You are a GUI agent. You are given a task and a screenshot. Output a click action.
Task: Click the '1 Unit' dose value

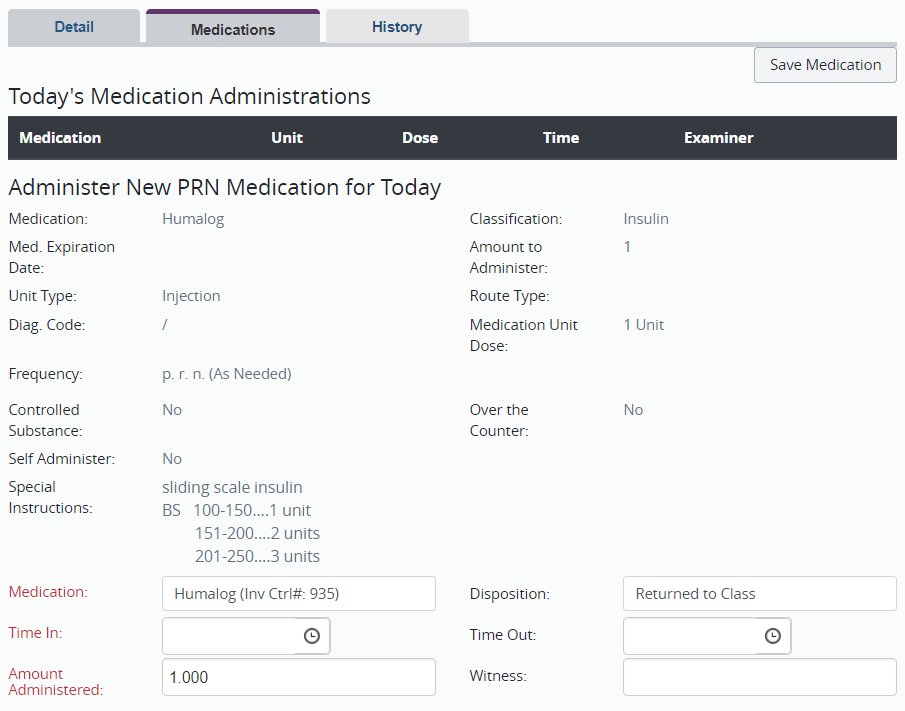[x=644, y=325]
